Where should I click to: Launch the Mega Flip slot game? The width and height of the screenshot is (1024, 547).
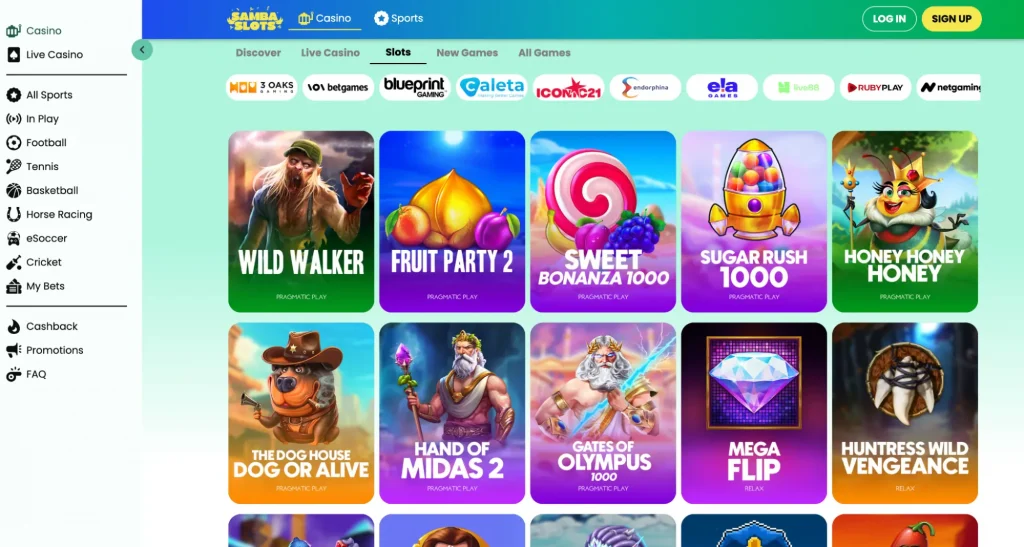pos(754,413)
